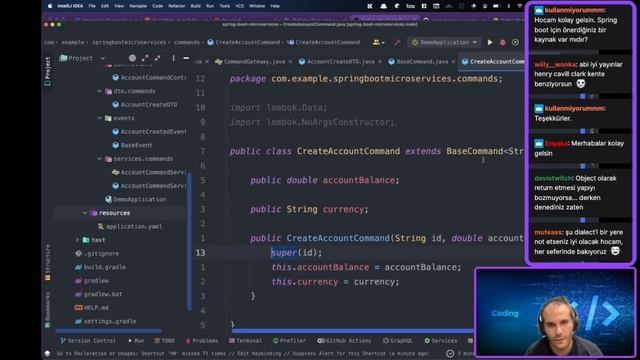Image resolution: width=640 pixels, height=360 pixels.
Task: Open the Refactor menu
Action: [177, 6]
